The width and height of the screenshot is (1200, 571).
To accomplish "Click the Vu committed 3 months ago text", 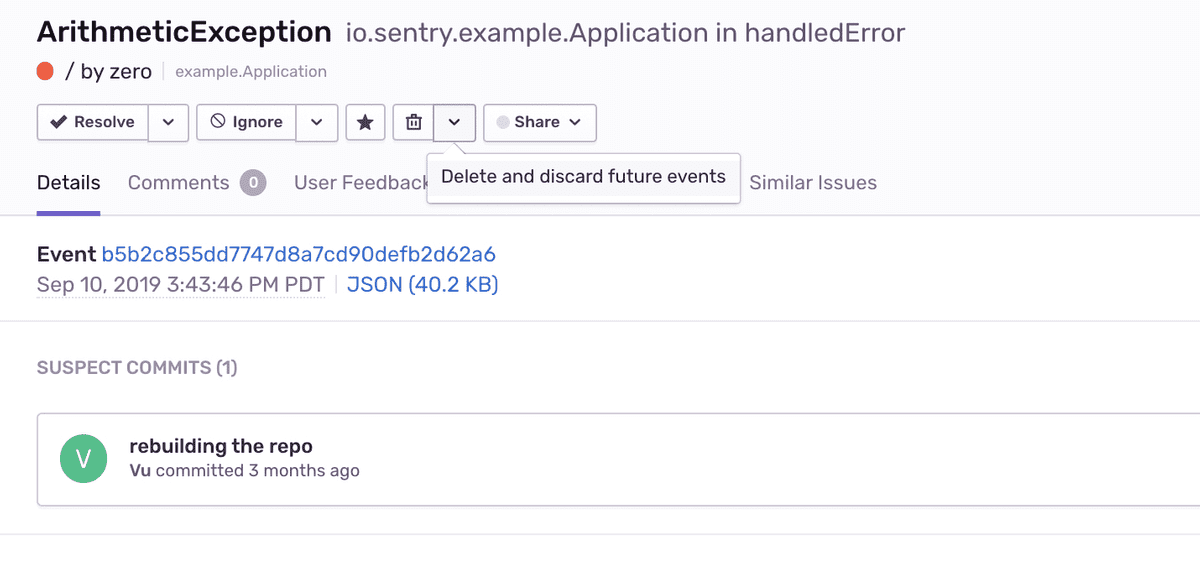I will pos(244,470).
